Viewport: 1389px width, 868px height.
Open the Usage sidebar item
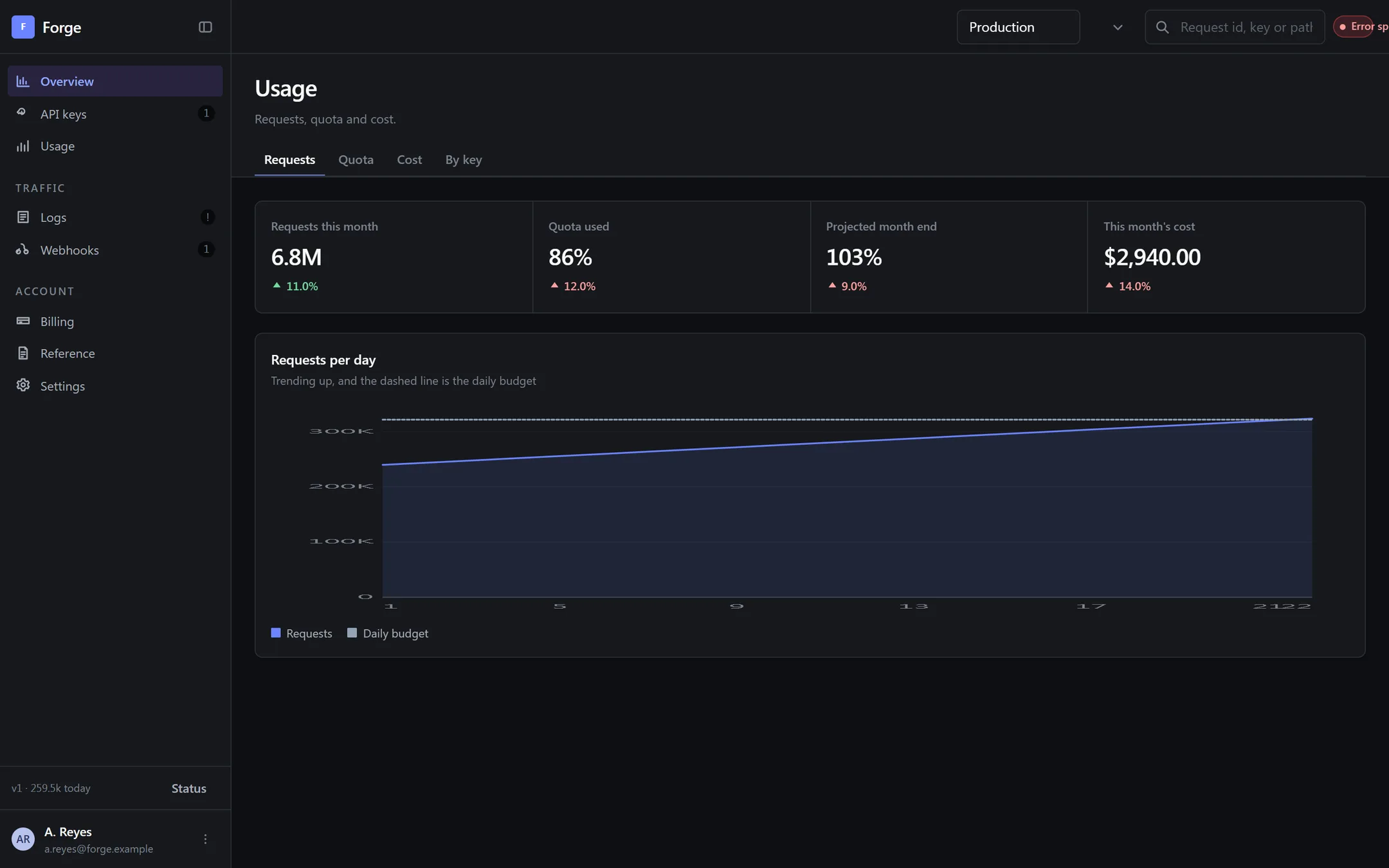tap(115, 146)
